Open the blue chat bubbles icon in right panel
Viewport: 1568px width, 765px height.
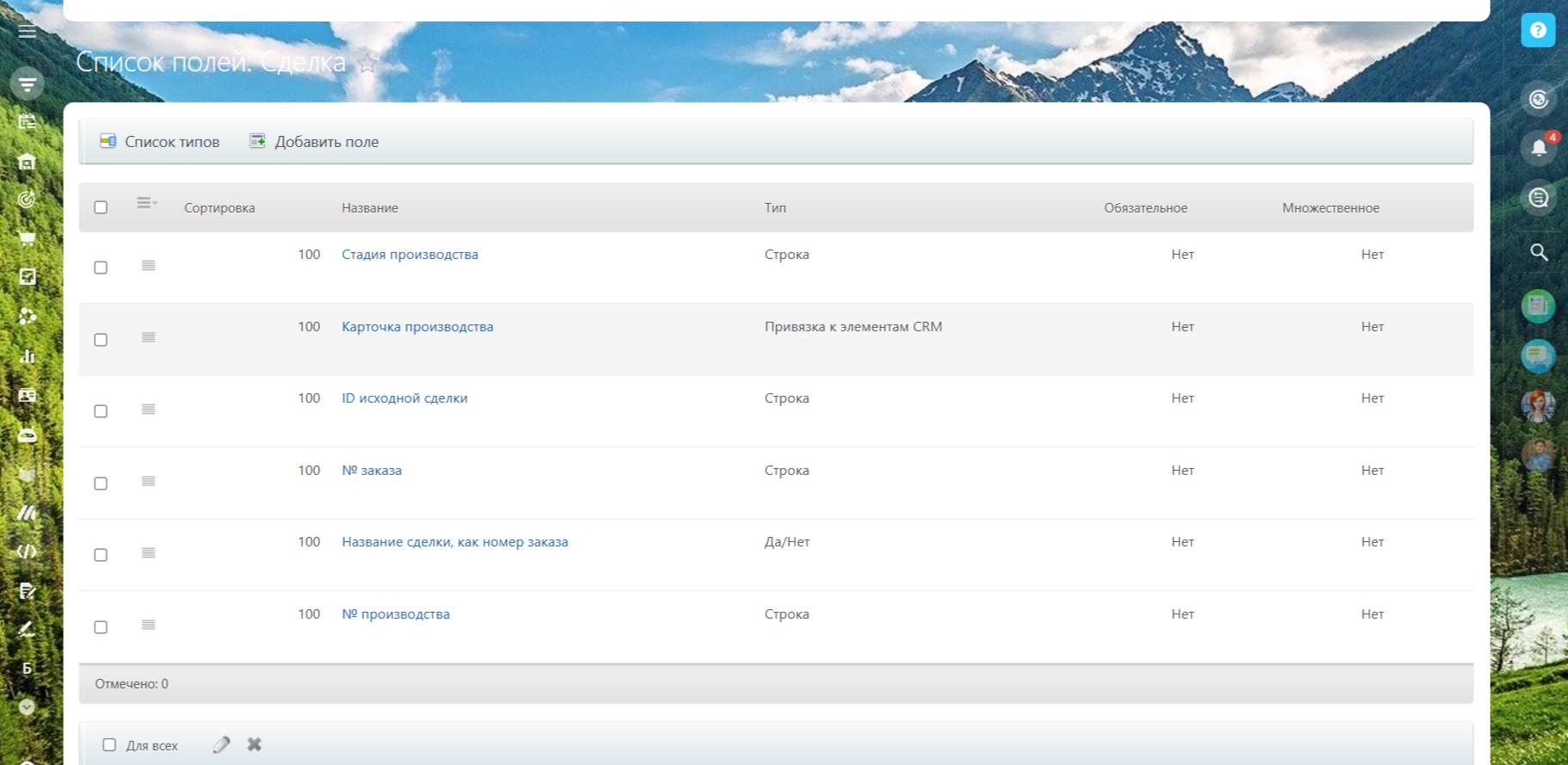coord(1538,355)
